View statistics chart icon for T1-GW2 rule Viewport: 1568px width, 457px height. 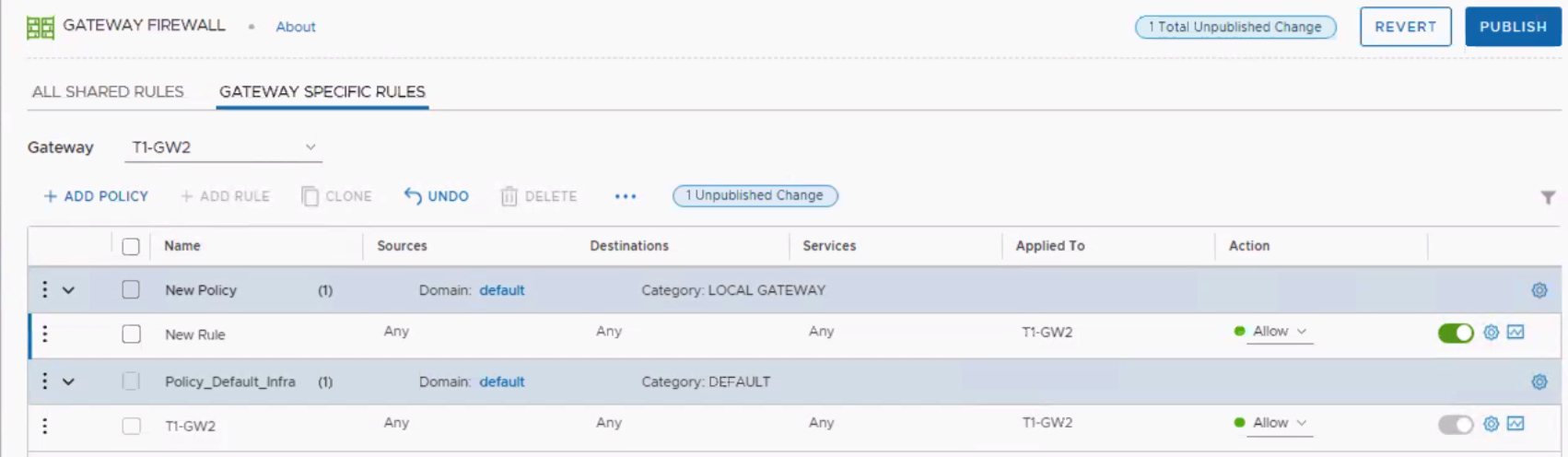click(1515, 424)
